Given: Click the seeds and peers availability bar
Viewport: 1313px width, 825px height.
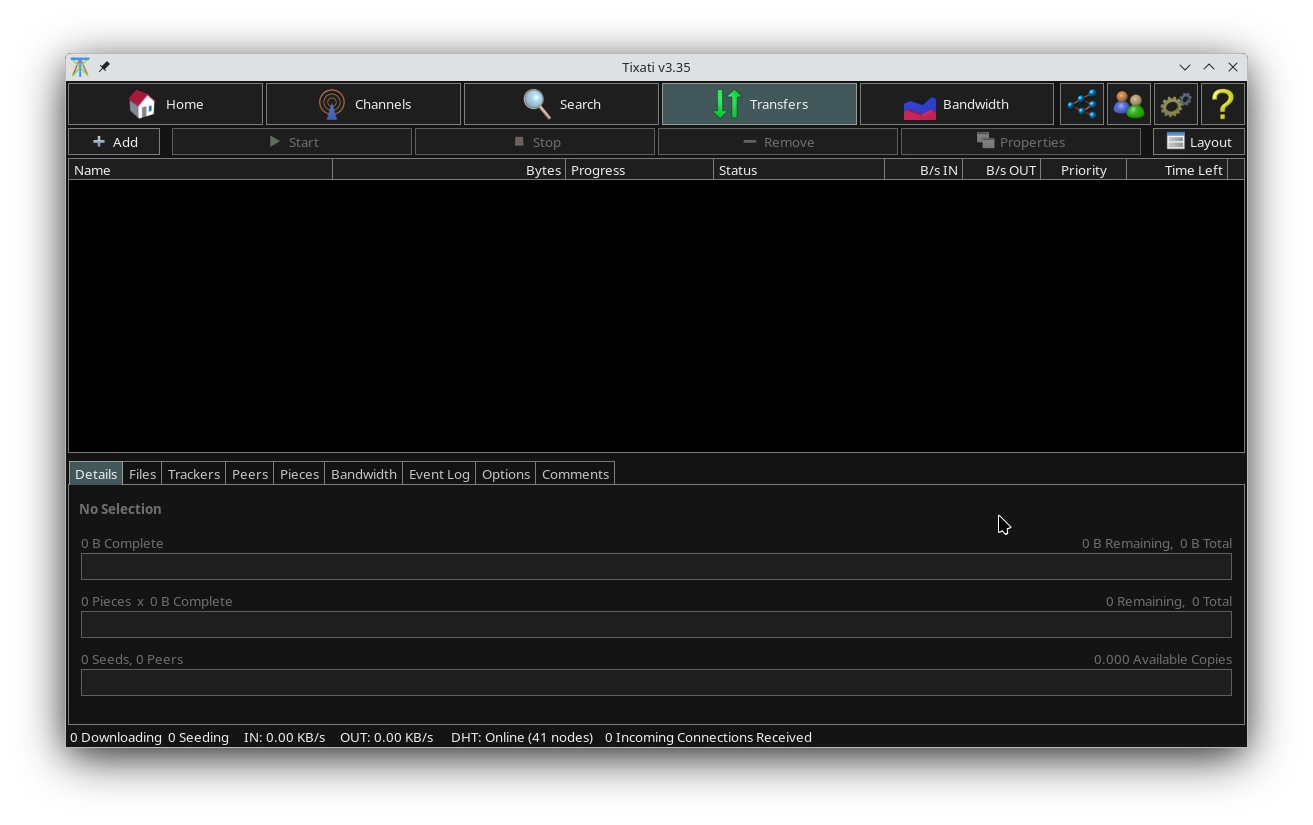Looking at the screenshot, I should click(656, 683).
